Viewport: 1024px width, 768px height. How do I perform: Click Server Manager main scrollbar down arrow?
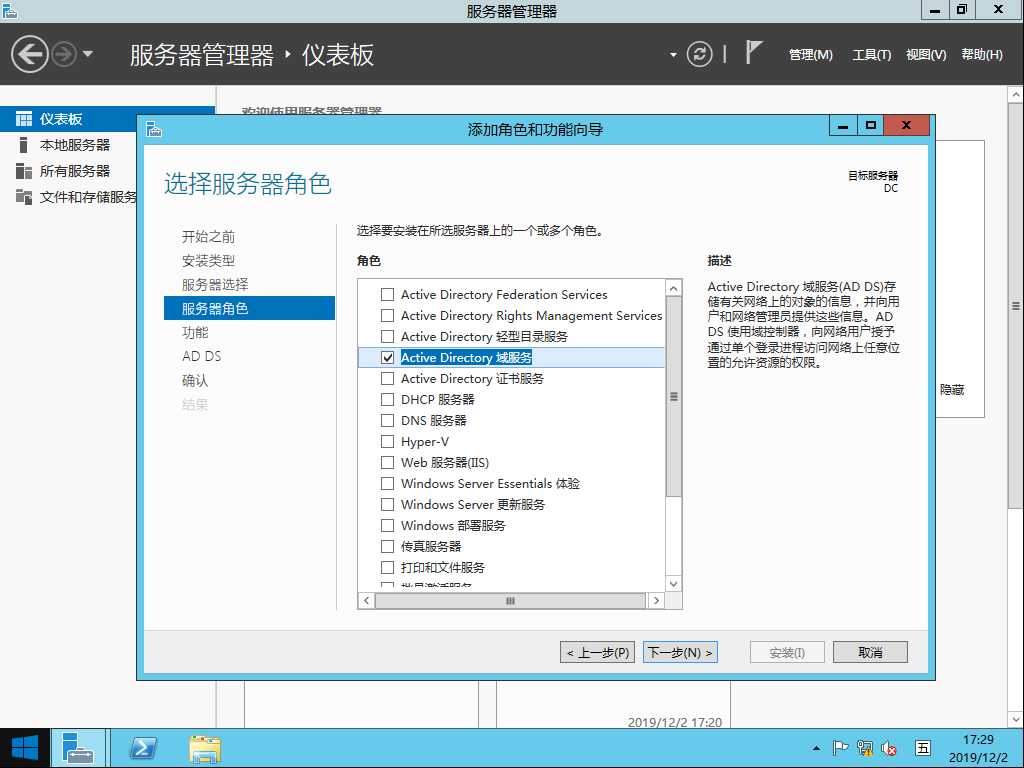pos(1016,720)
